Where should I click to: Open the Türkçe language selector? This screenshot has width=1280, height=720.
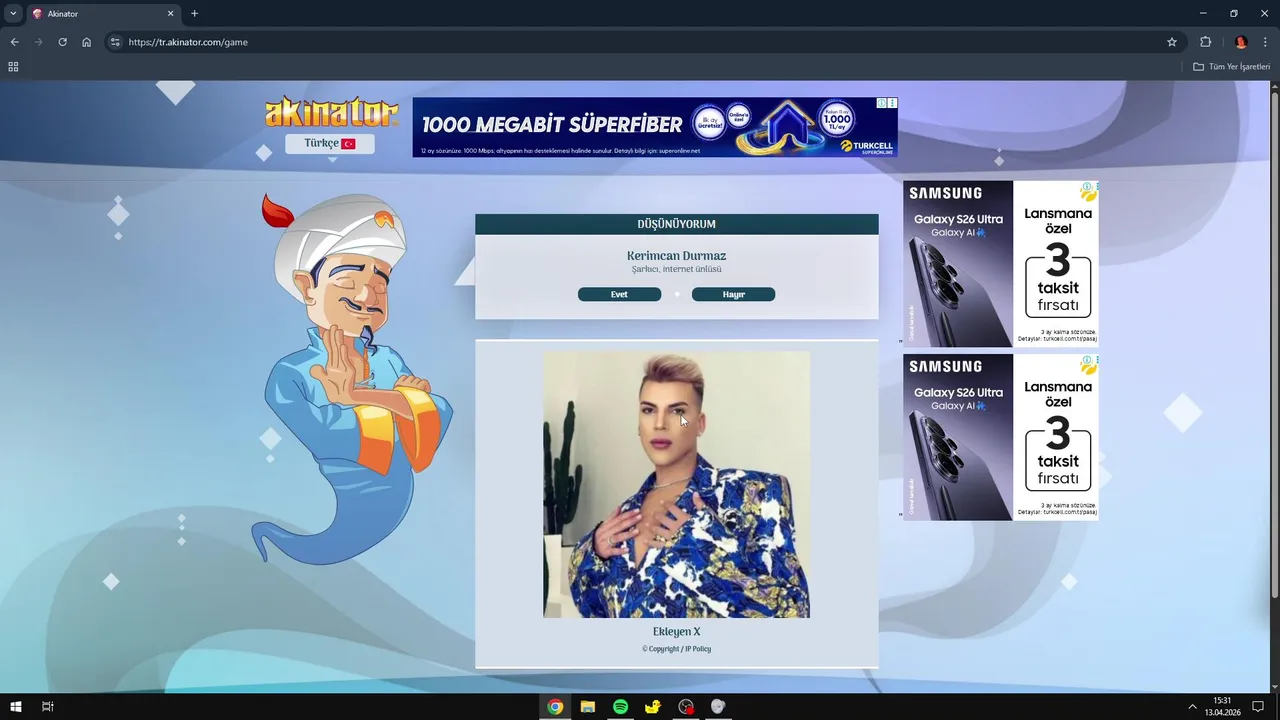click(330, 143)
